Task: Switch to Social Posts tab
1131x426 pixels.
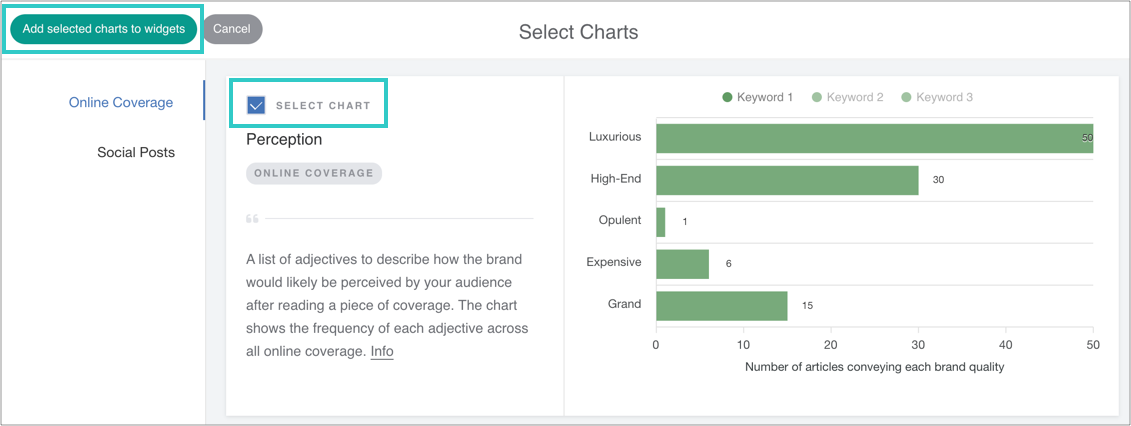Action: pyautogui.click(x=136, y=152)
